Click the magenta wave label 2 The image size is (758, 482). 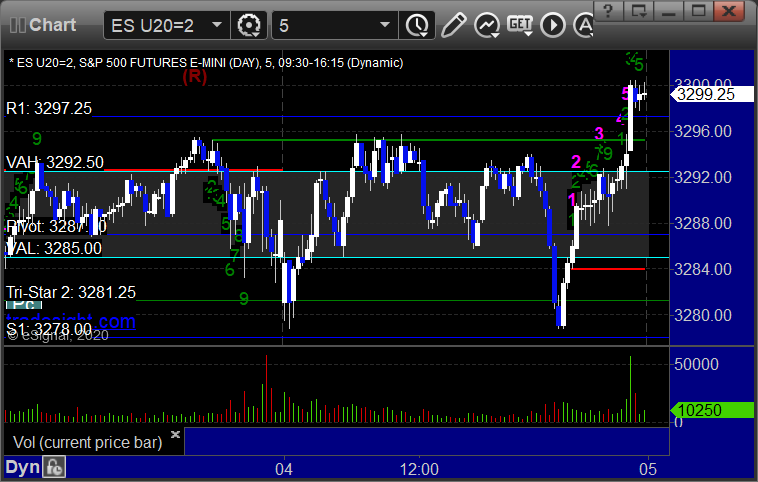576,161
